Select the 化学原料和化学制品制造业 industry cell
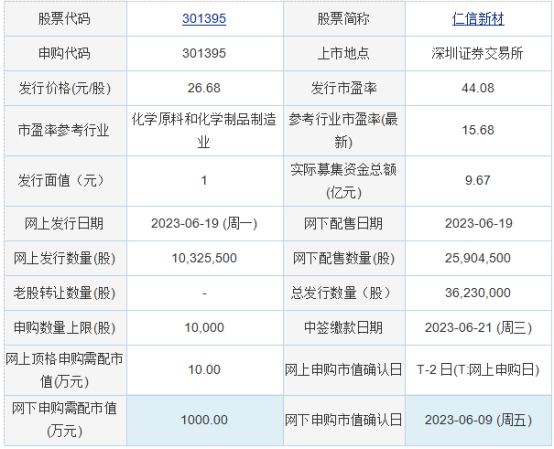The width and height of the screenshot is (554, 449). (204, 130)
